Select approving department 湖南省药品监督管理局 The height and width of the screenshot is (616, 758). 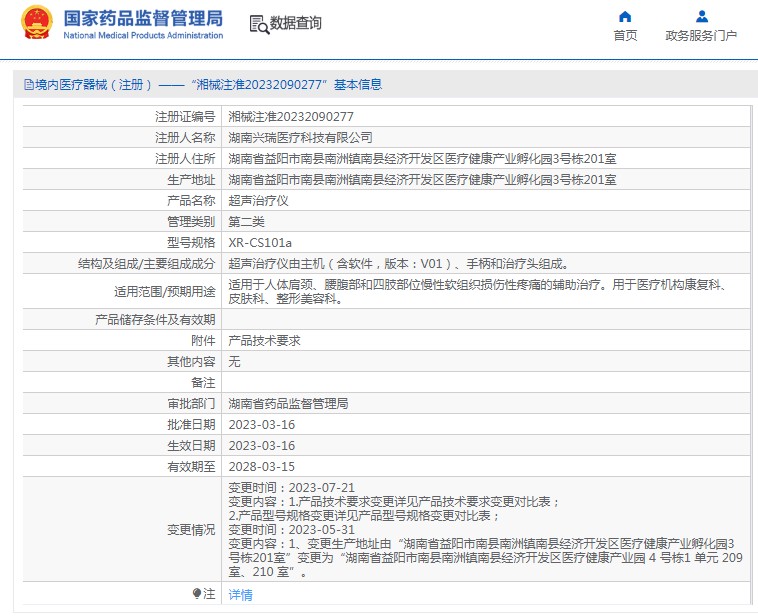click(x=288, y=403)
